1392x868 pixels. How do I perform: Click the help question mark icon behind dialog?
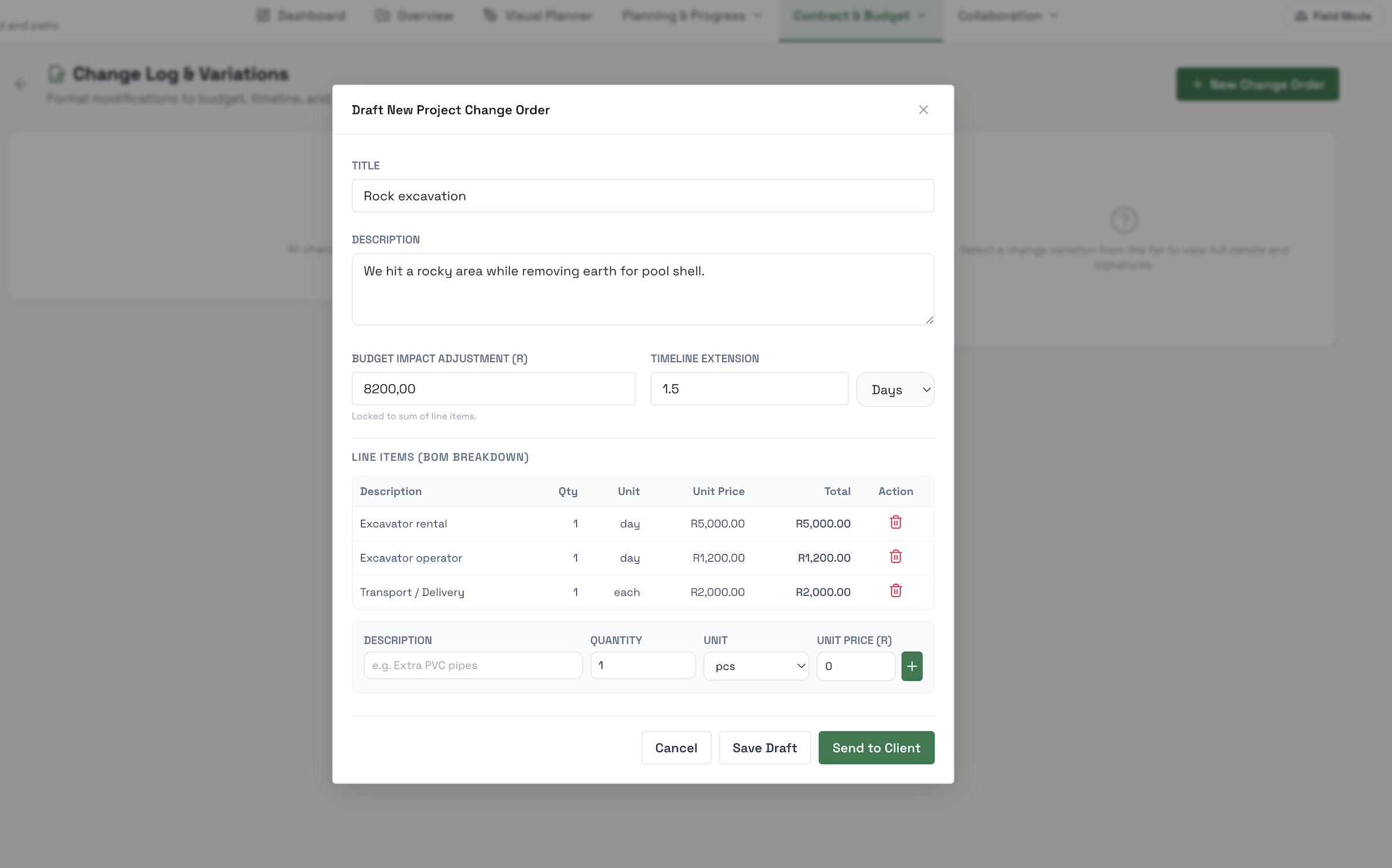click(x=1124, y=220)
